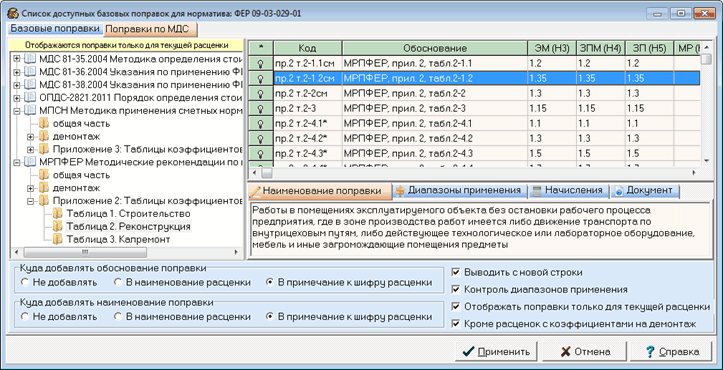723x370 pixels.
Task: Open Начисления tab
Action: pyautogui.click(x=568, y=191)
